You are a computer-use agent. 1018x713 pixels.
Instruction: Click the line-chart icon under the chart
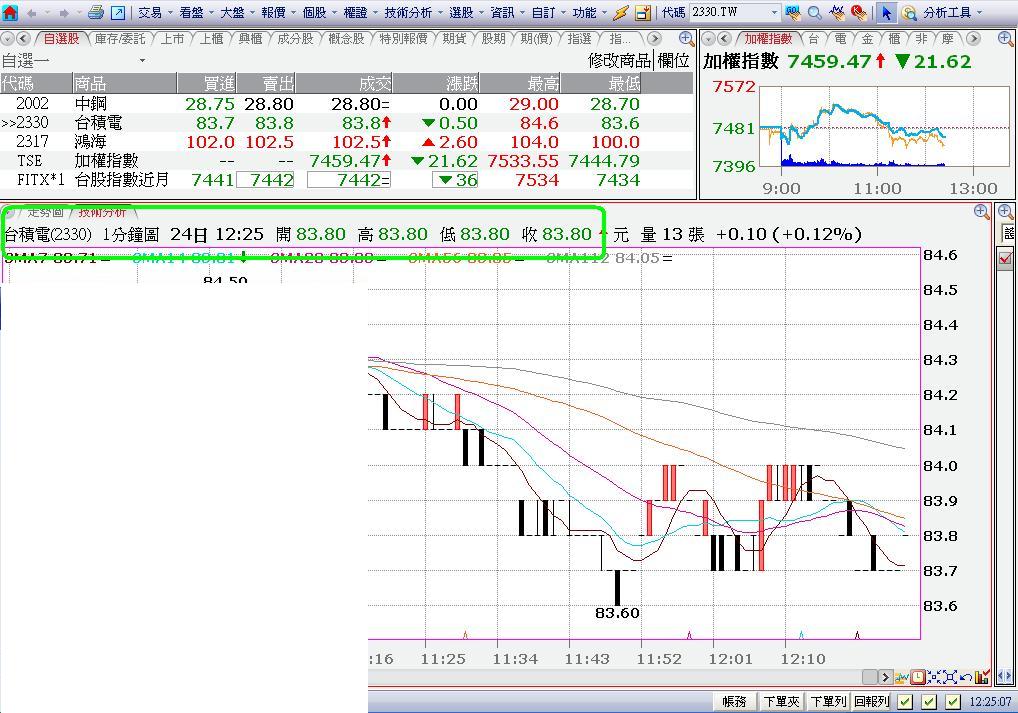[902, 677]
